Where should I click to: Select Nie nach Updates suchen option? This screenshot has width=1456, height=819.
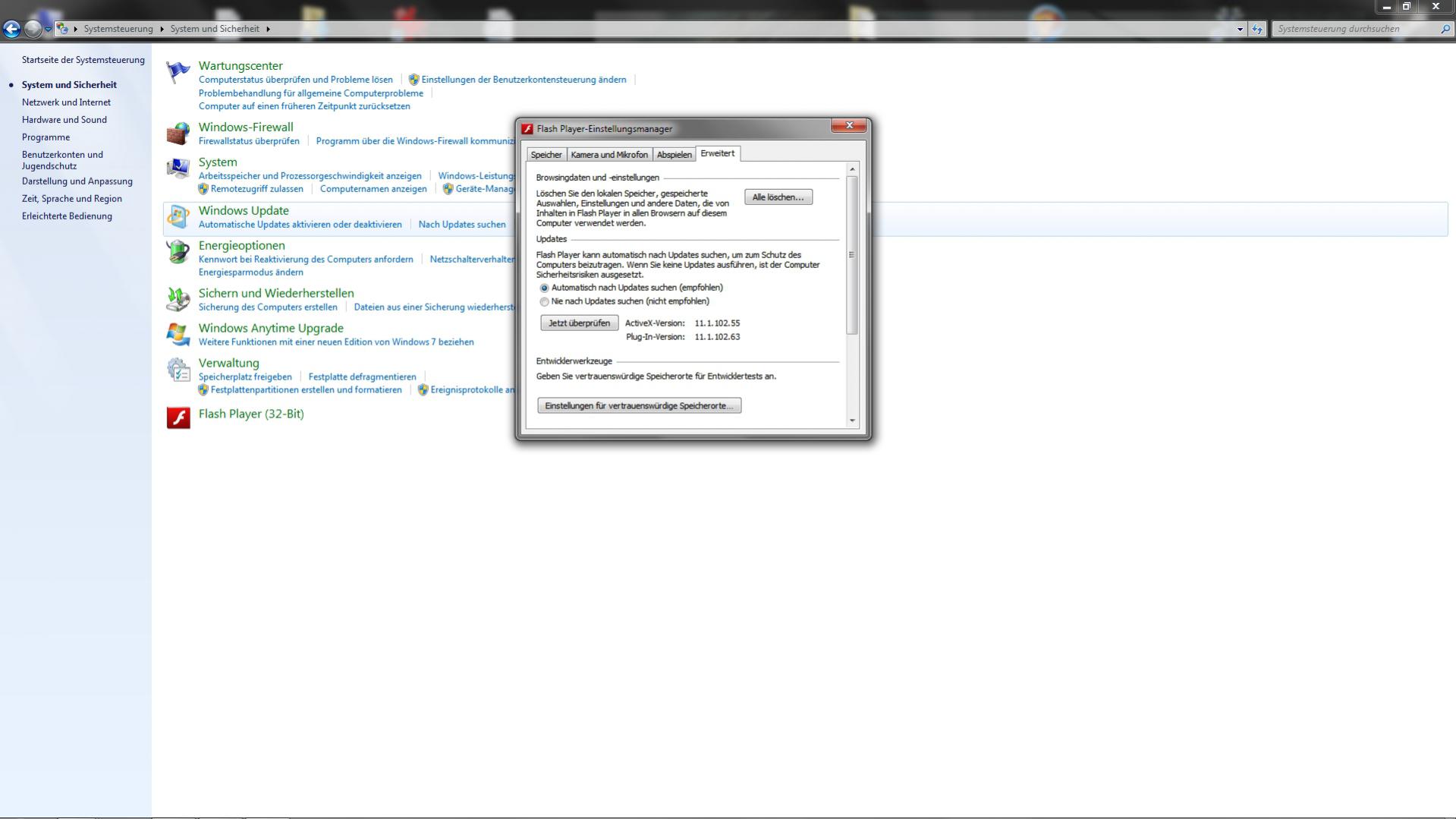click(544, 302)
